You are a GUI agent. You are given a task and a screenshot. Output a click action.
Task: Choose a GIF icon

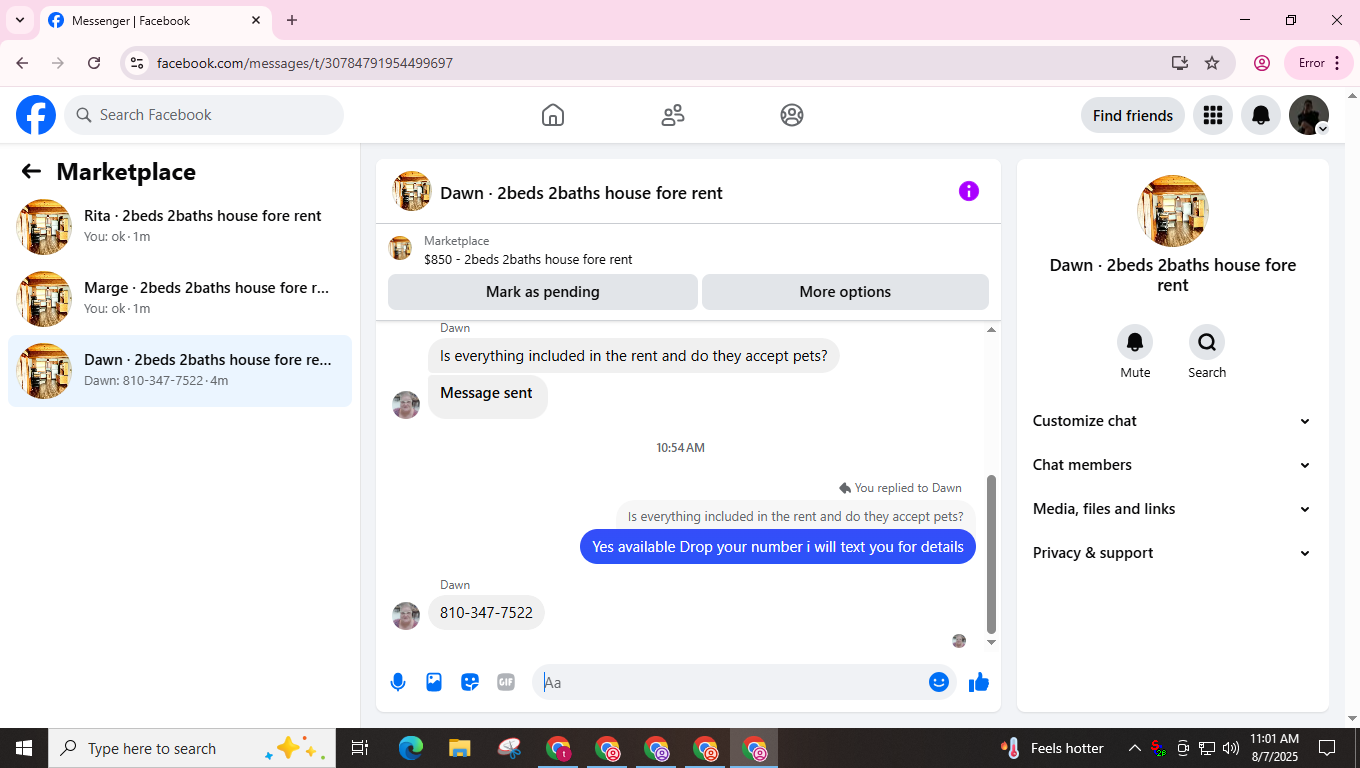tap(506, 682)
